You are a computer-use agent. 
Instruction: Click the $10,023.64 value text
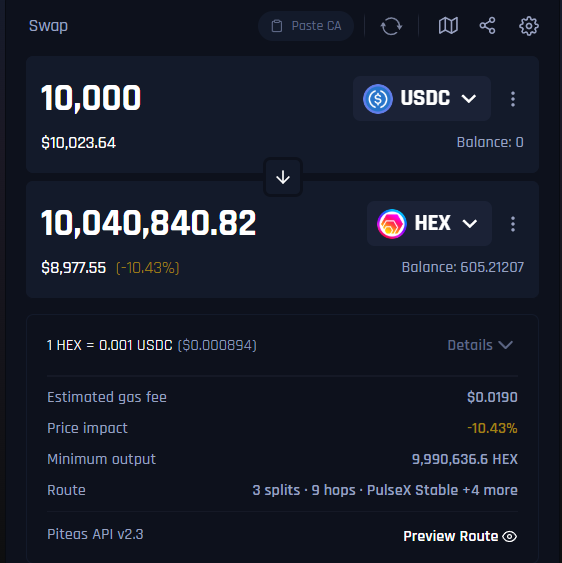pos(78,143)
